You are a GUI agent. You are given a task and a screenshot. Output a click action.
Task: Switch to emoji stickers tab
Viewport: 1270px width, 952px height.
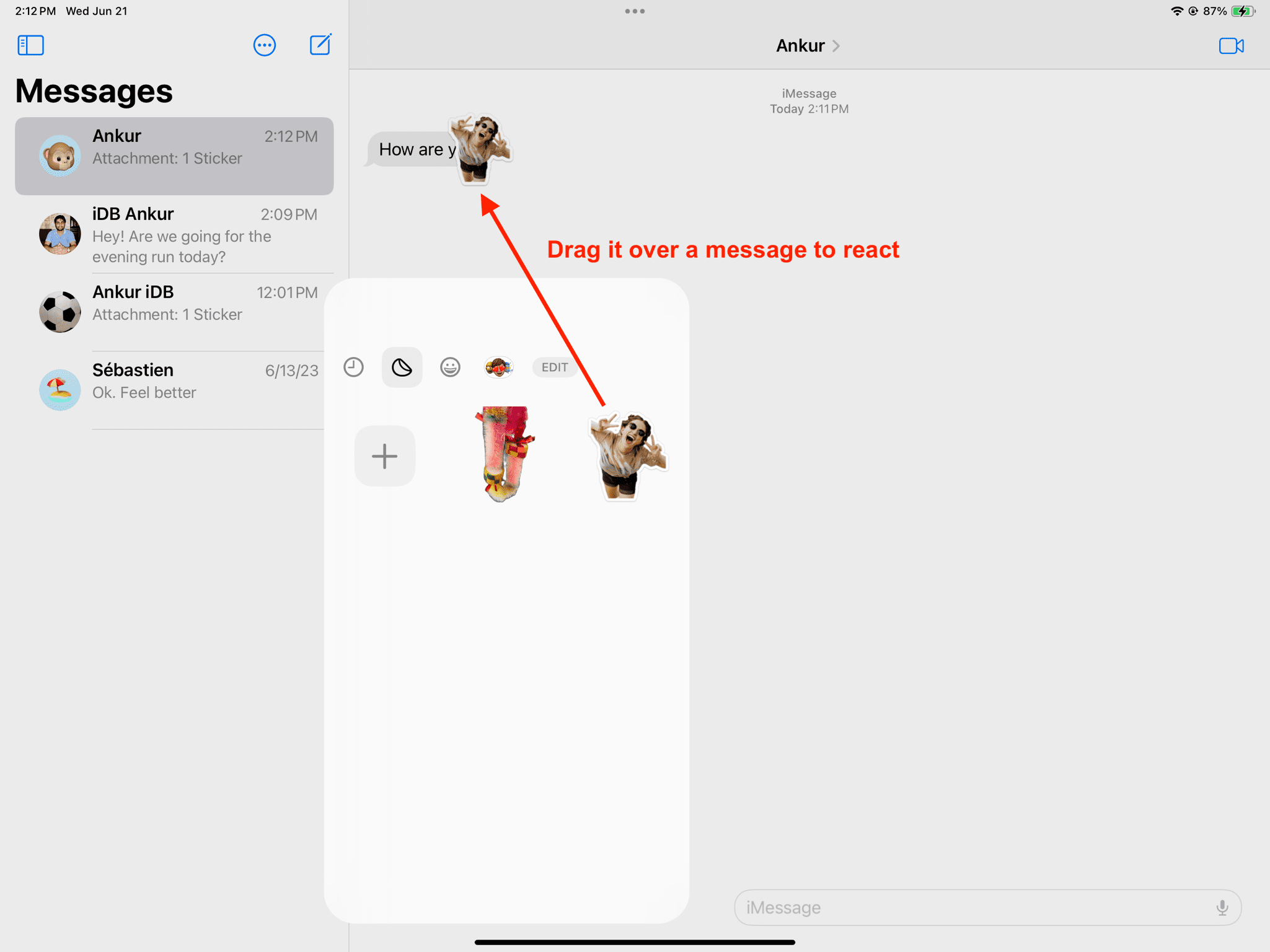[450, 368]
